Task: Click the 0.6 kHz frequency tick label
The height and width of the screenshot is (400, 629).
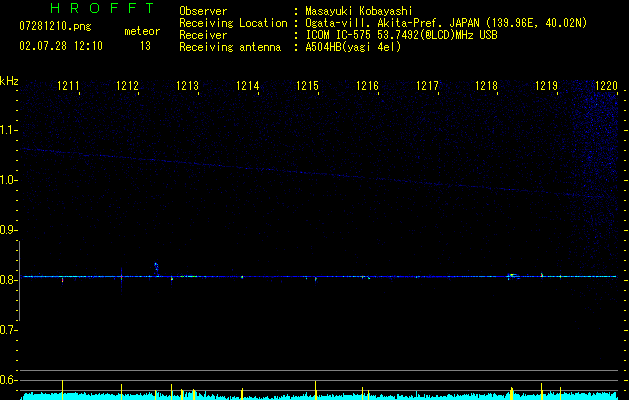Action: click(x=8, y=380)
